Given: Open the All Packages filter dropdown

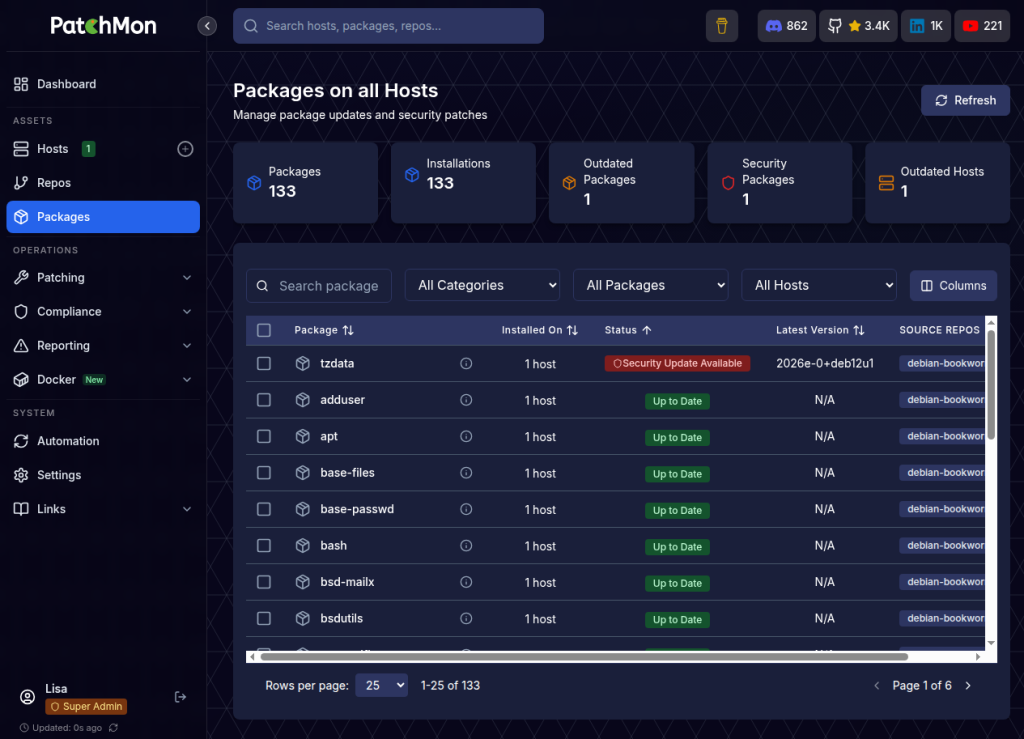Looking at the screenshot, I should pos(650,285).
